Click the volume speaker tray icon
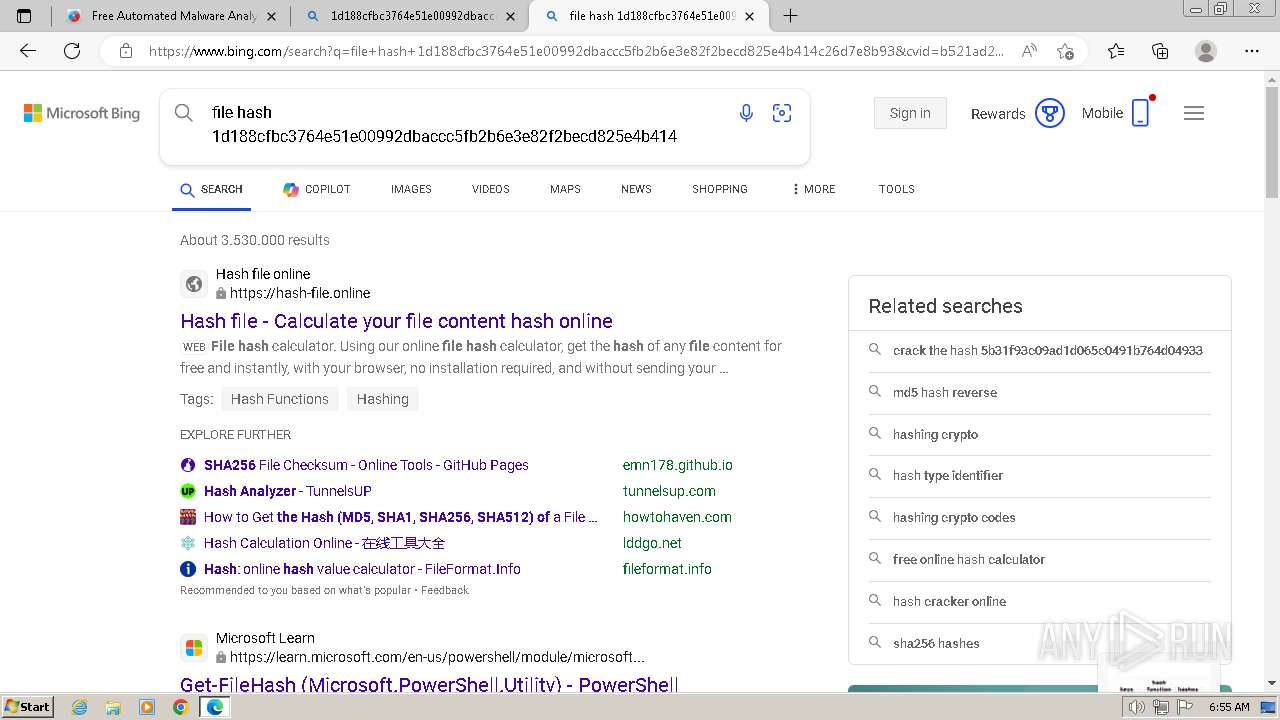The height and width of the screenshot is (720, 1280). (x=1137, y=707)
